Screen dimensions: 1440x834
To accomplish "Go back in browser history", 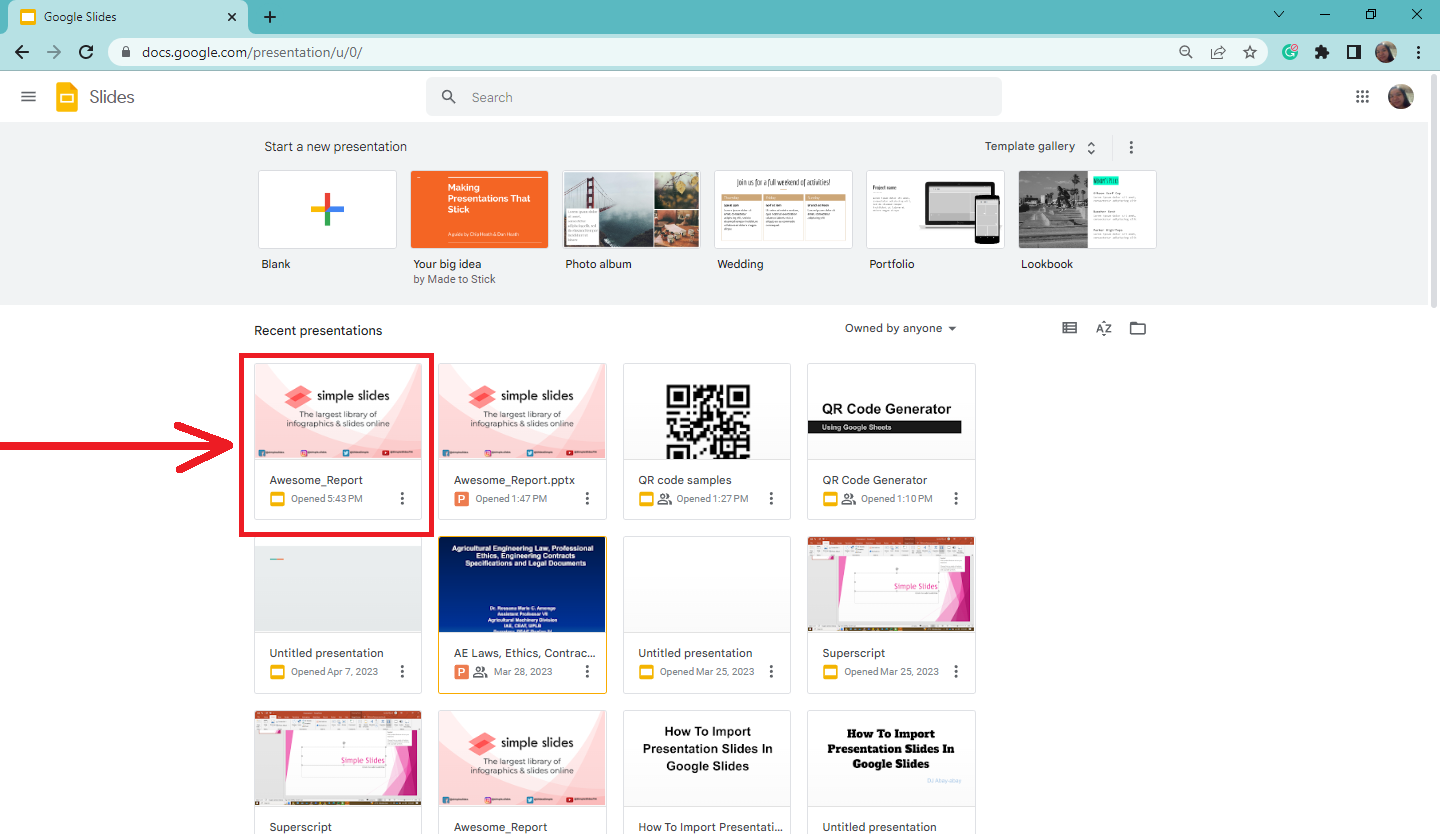I will 22,52.
